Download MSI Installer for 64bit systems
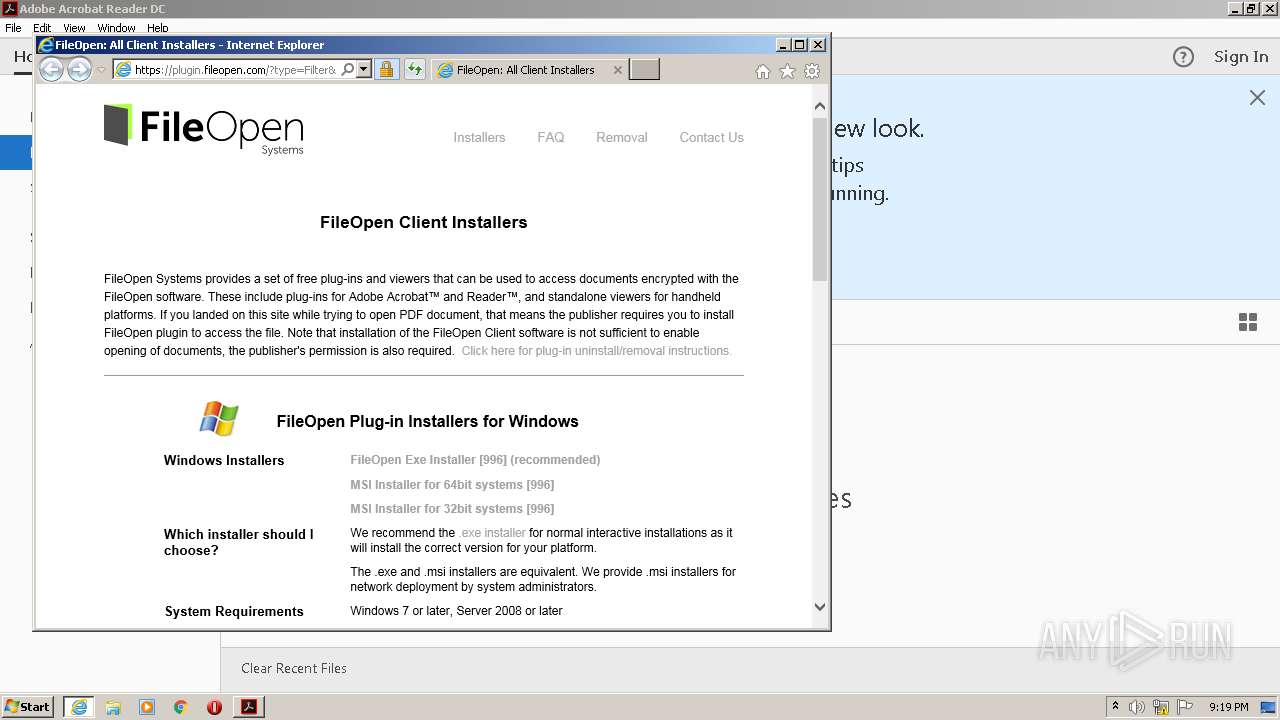This screenshot has height=720, width=1280. click(x=452, y=485)
